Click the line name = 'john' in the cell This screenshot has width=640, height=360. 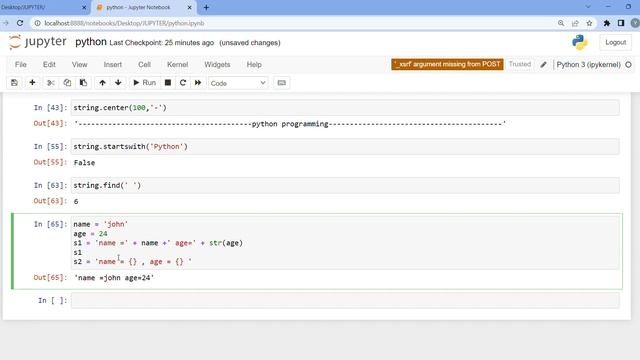[x=100, y=224]
